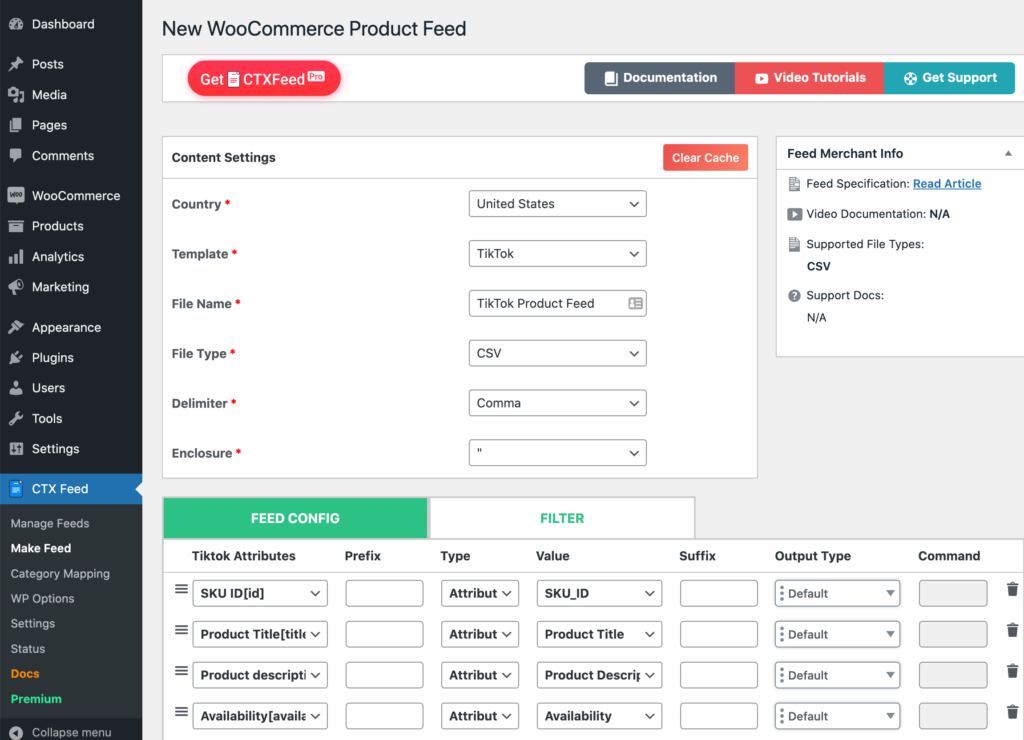
Task: Open Output Type dropdown in SKU ID row
Action: pos(837,593)
